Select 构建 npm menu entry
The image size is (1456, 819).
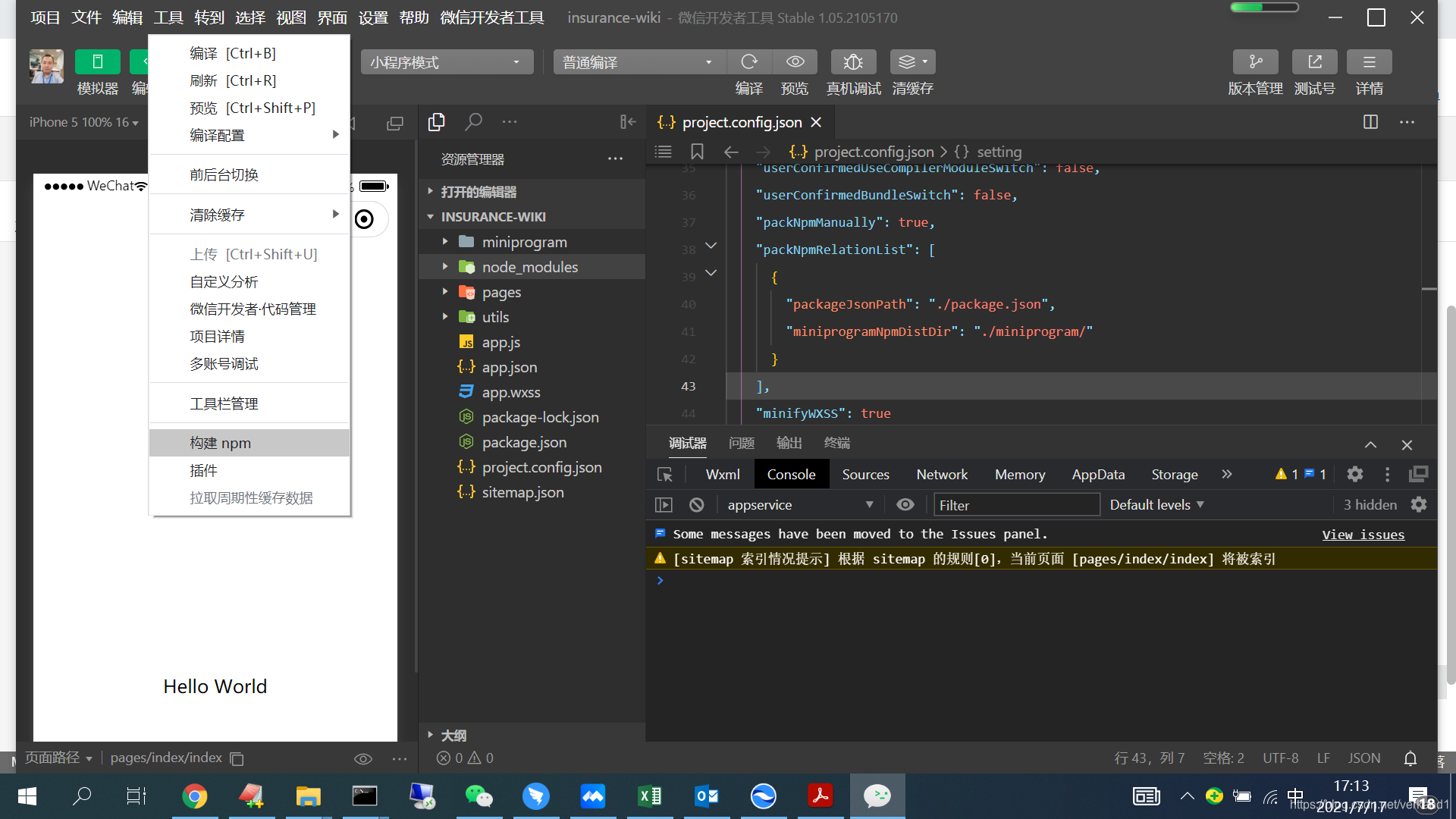click(249, 444)
